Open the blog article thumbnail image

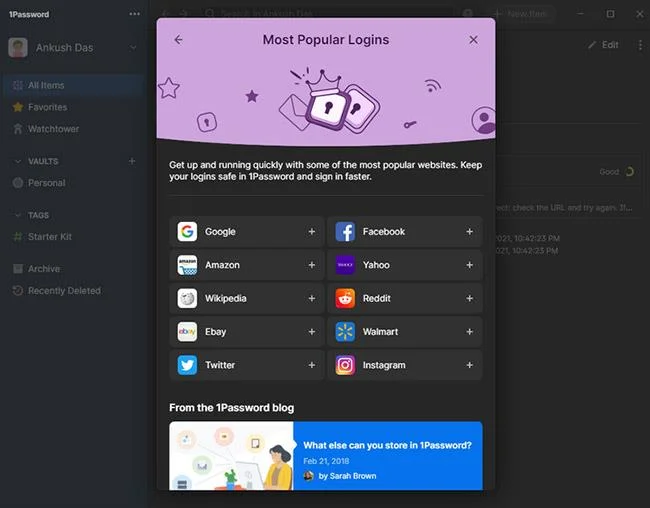231,456
